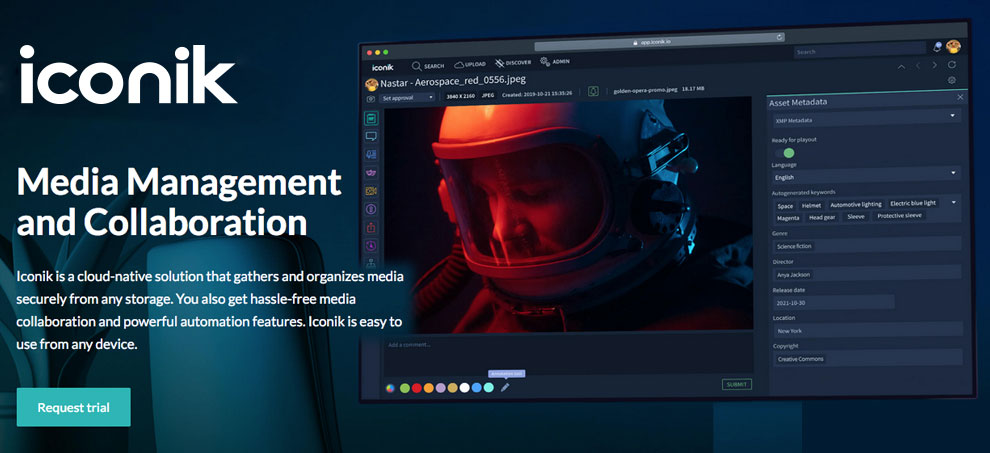Click the green lock icon beside the filename
Screen dimensions: 990x453
pos(593,91)
